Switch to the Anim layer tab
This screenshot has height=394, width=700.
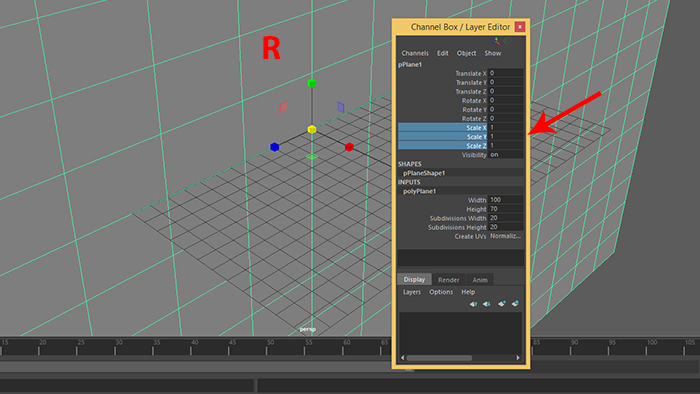pos(480,280)
